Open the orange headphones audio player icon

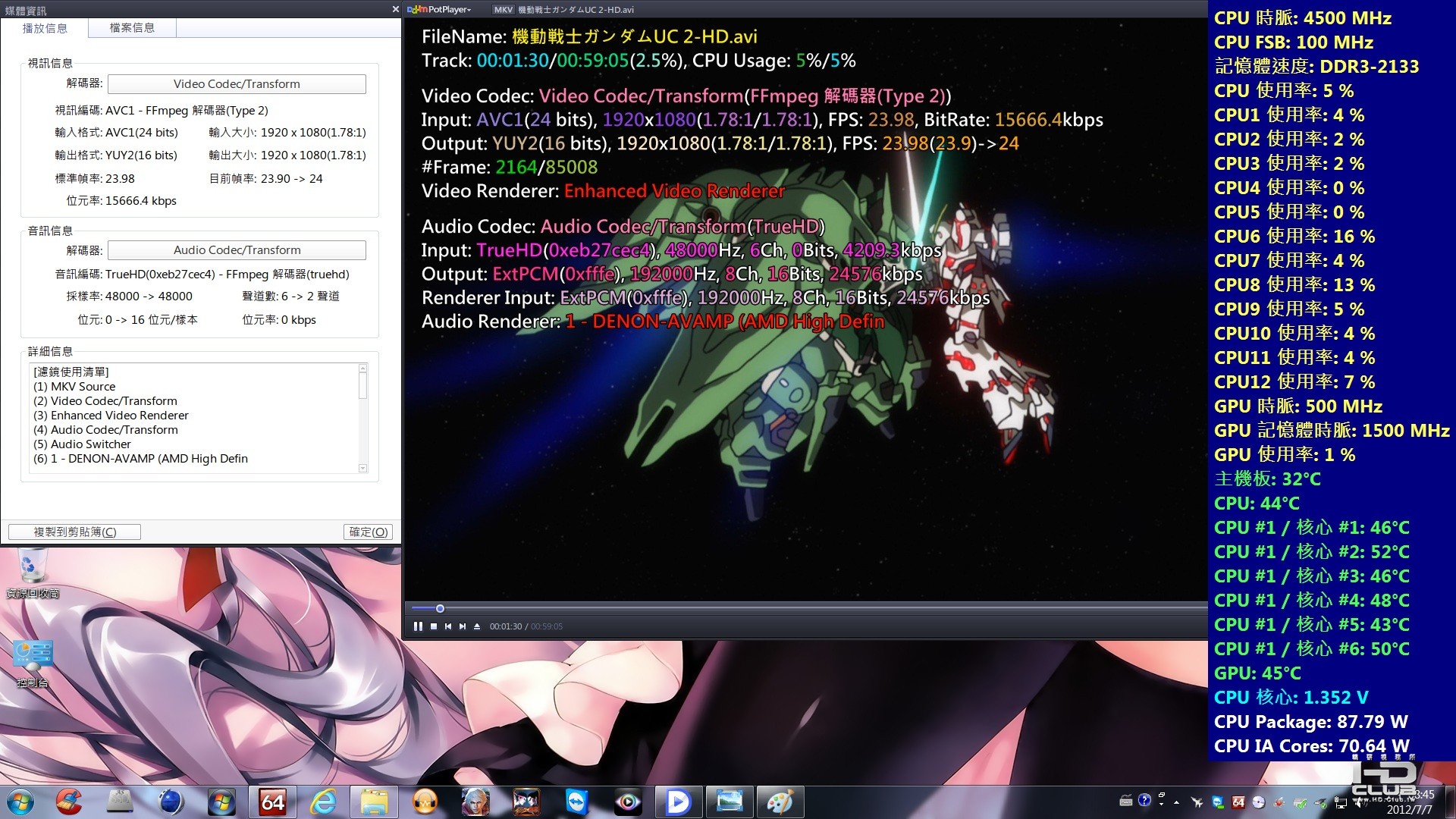point(425,802)
